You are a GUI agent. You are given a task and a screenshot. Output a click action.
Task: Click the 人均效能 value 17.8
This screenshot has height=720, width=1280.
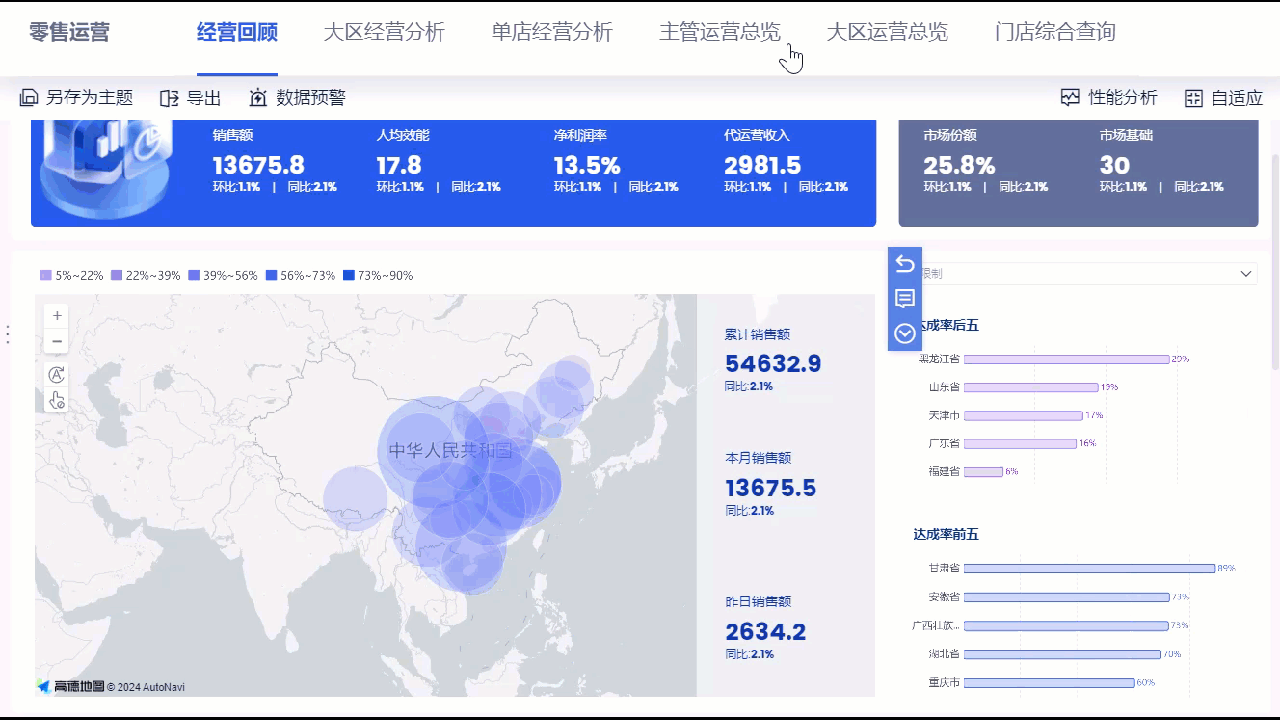[399, 165]
